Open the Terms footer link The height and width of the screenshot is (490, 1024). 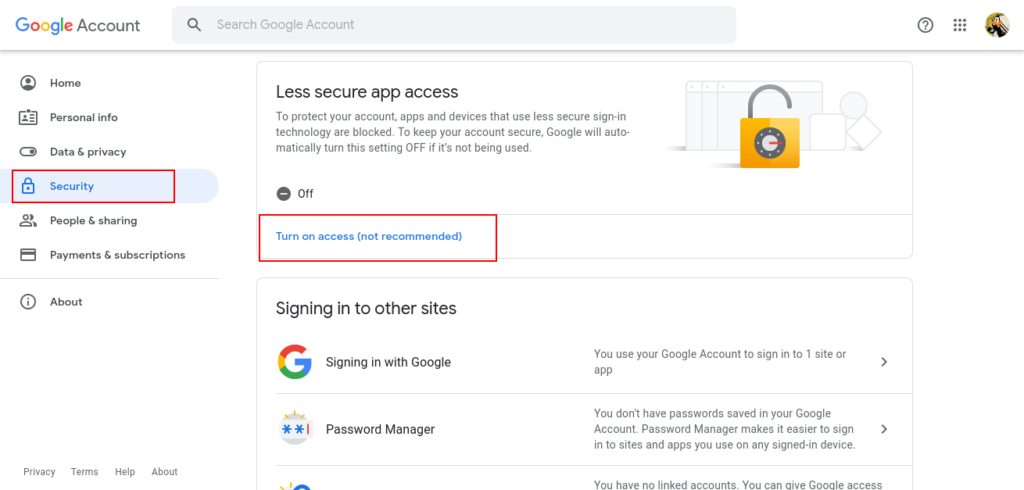click(85, 472)
